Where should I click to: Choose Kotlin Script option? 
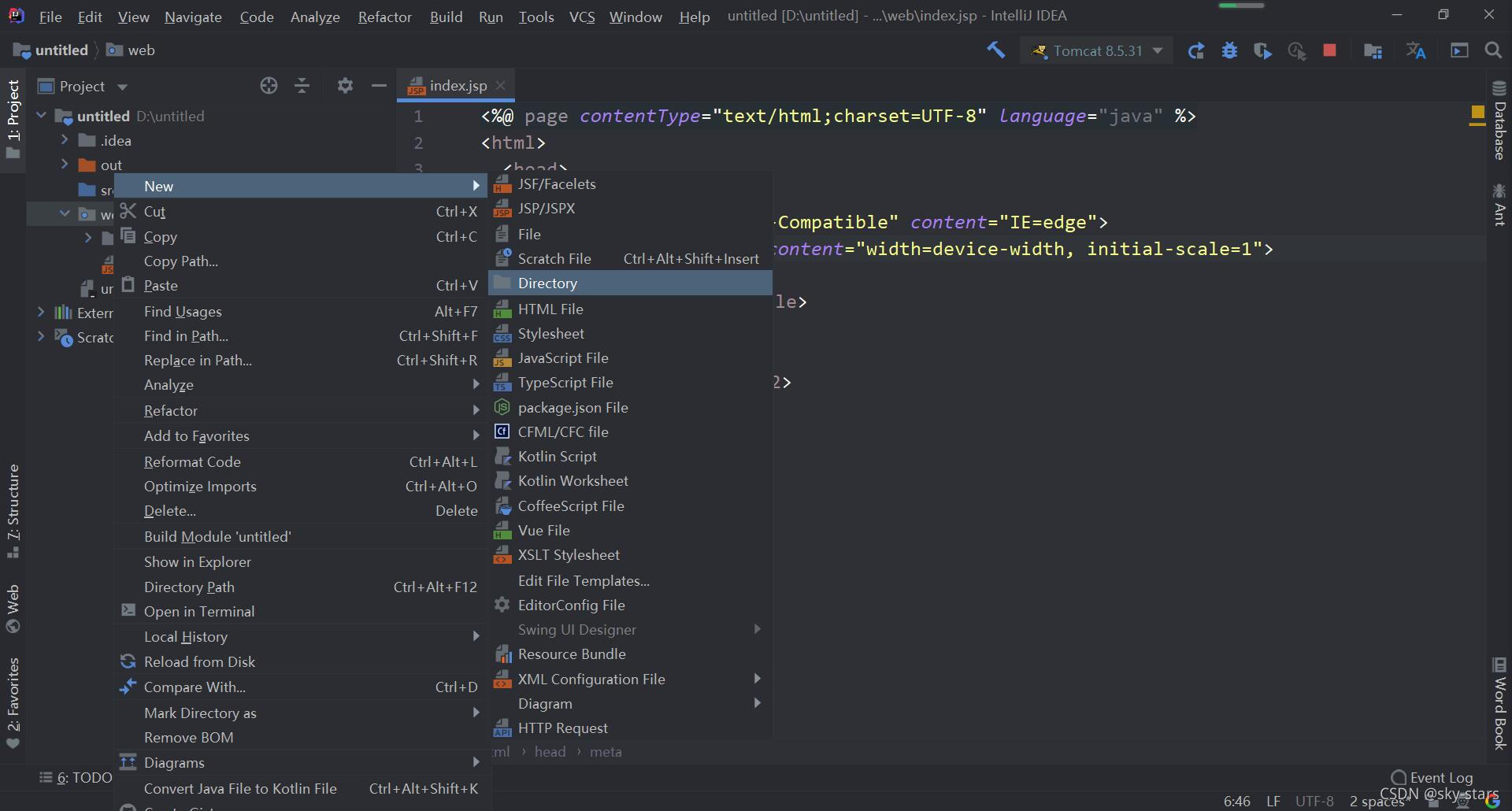[630, 456]
